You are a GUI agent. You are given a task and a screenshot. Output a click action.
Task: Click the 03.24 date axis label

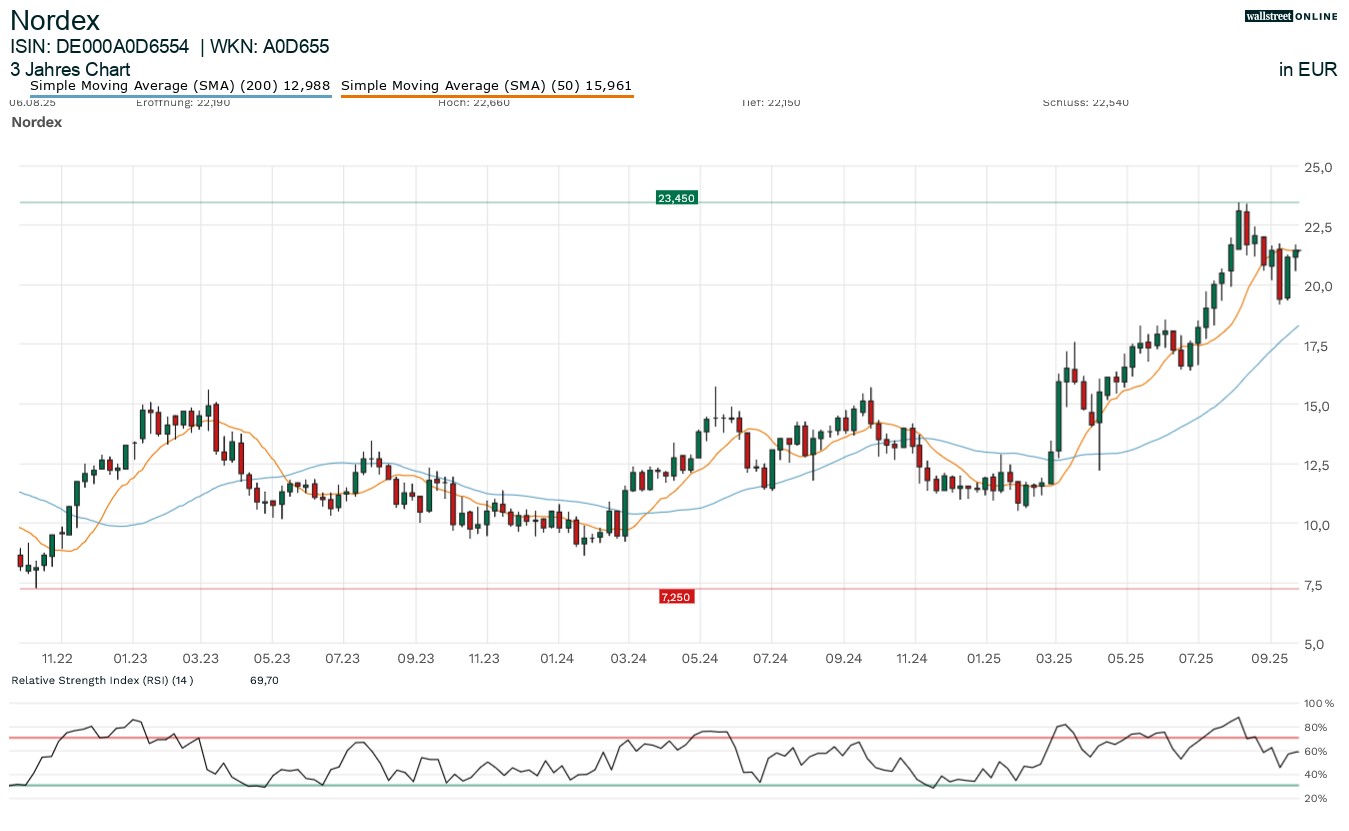click(x=628, y=659)
